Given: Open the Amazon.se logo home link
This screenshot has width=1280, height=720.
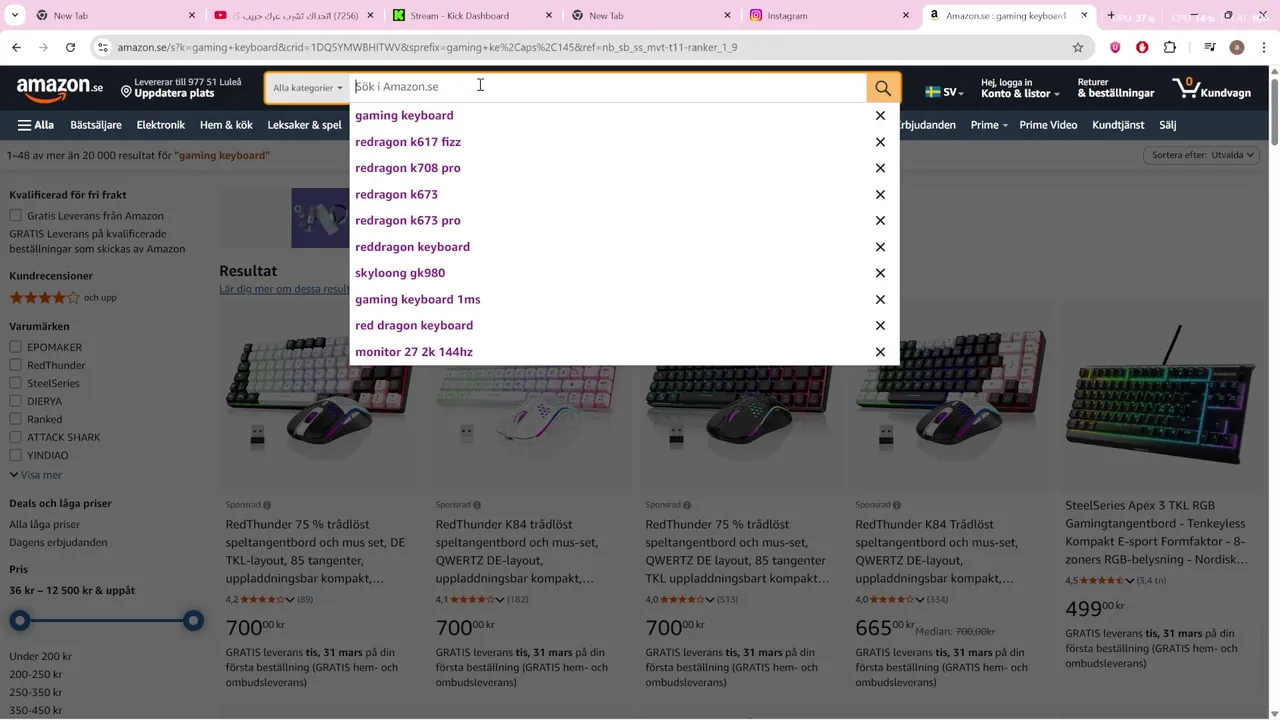Looking at the screenshot, I should pos(60,89).
